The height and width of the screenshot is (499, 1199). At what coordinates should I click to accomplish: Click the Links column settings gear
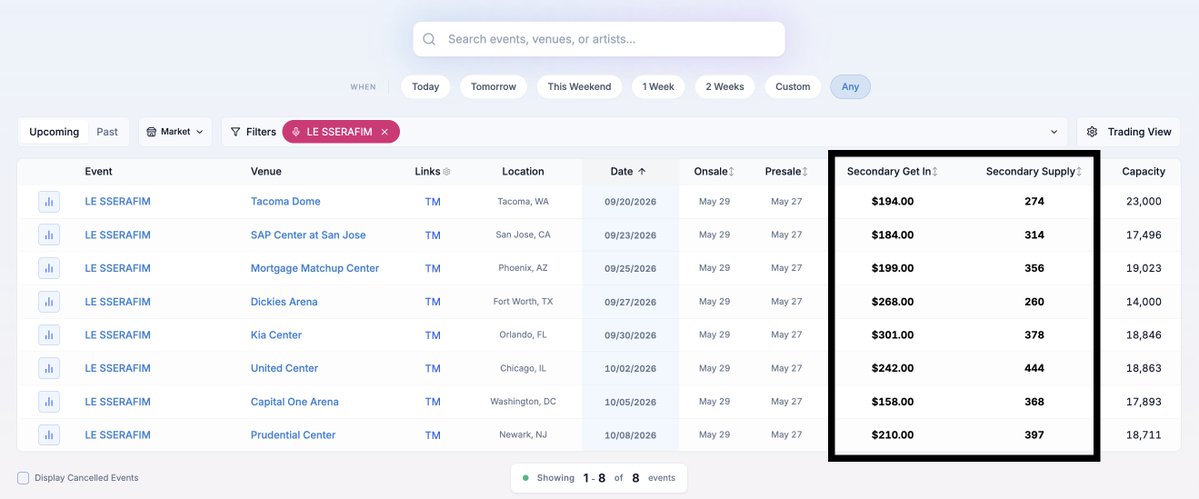(x=447, y=172)
